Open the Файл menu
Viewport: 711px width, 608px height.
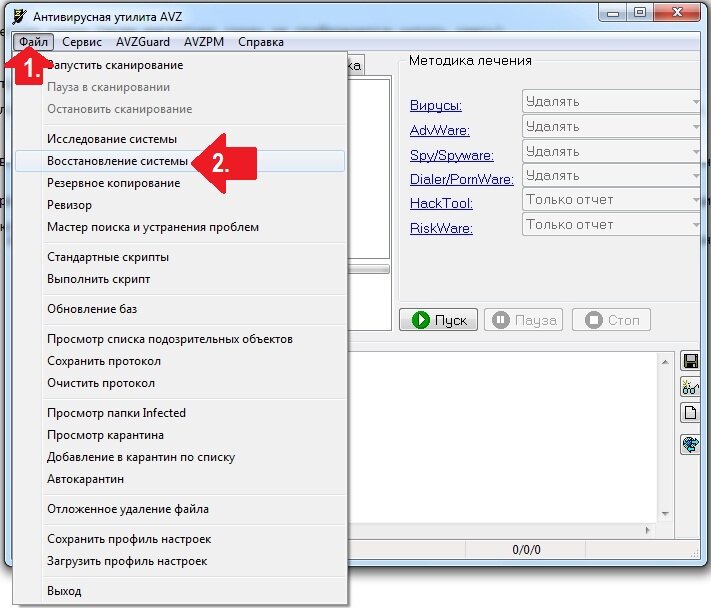(33, 42)
